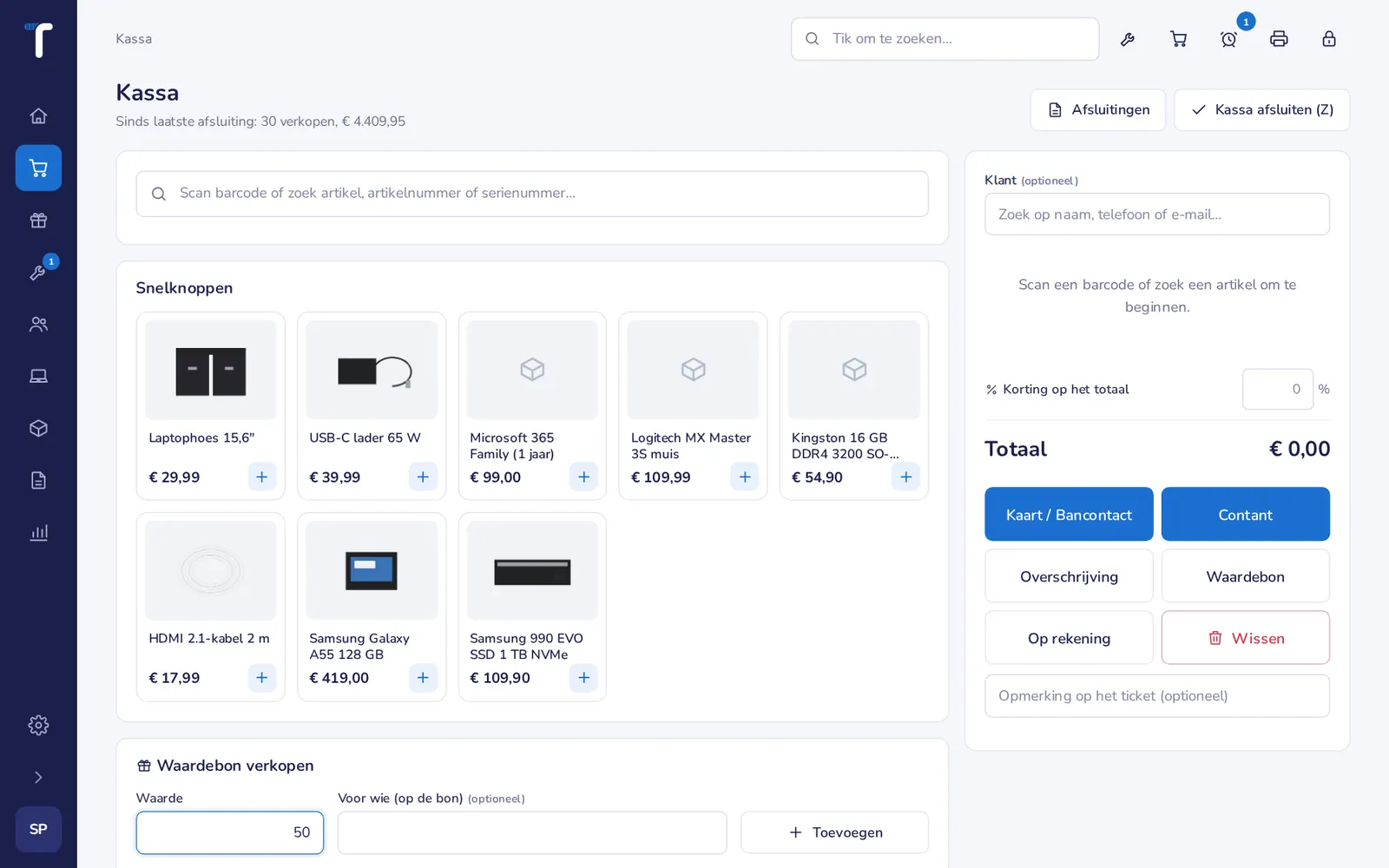The height and width of the screenshot is (868, 1389).
Task: Focus the barcode scan search field
Action: click(x=532, y=194)
